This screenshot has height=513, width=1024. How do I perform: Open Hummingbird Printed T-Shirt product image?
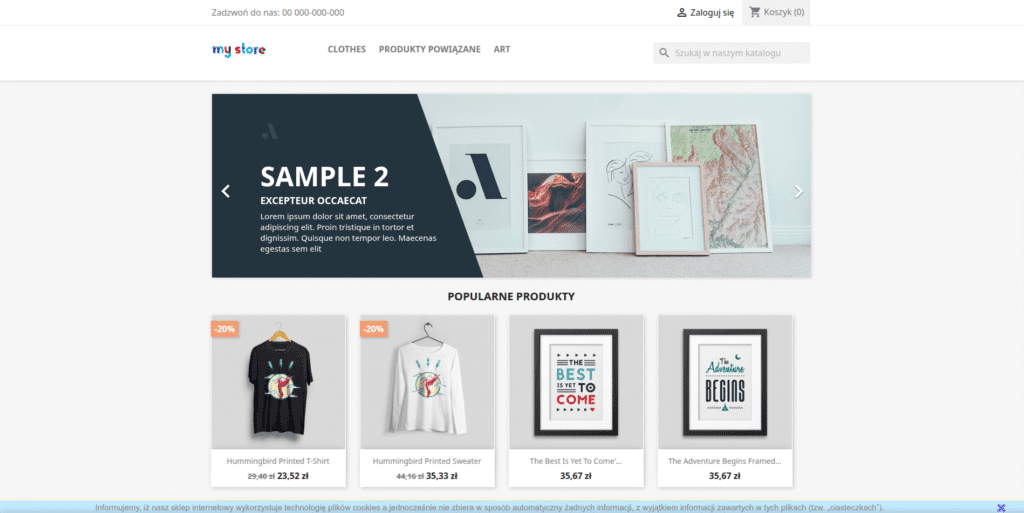click(x=279, y=382)
